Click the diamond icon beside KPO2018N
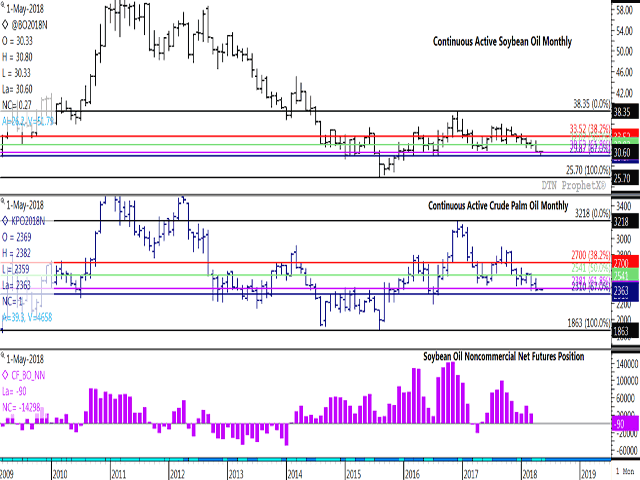Viewport: 640px width, 480px height. (5, 221)
